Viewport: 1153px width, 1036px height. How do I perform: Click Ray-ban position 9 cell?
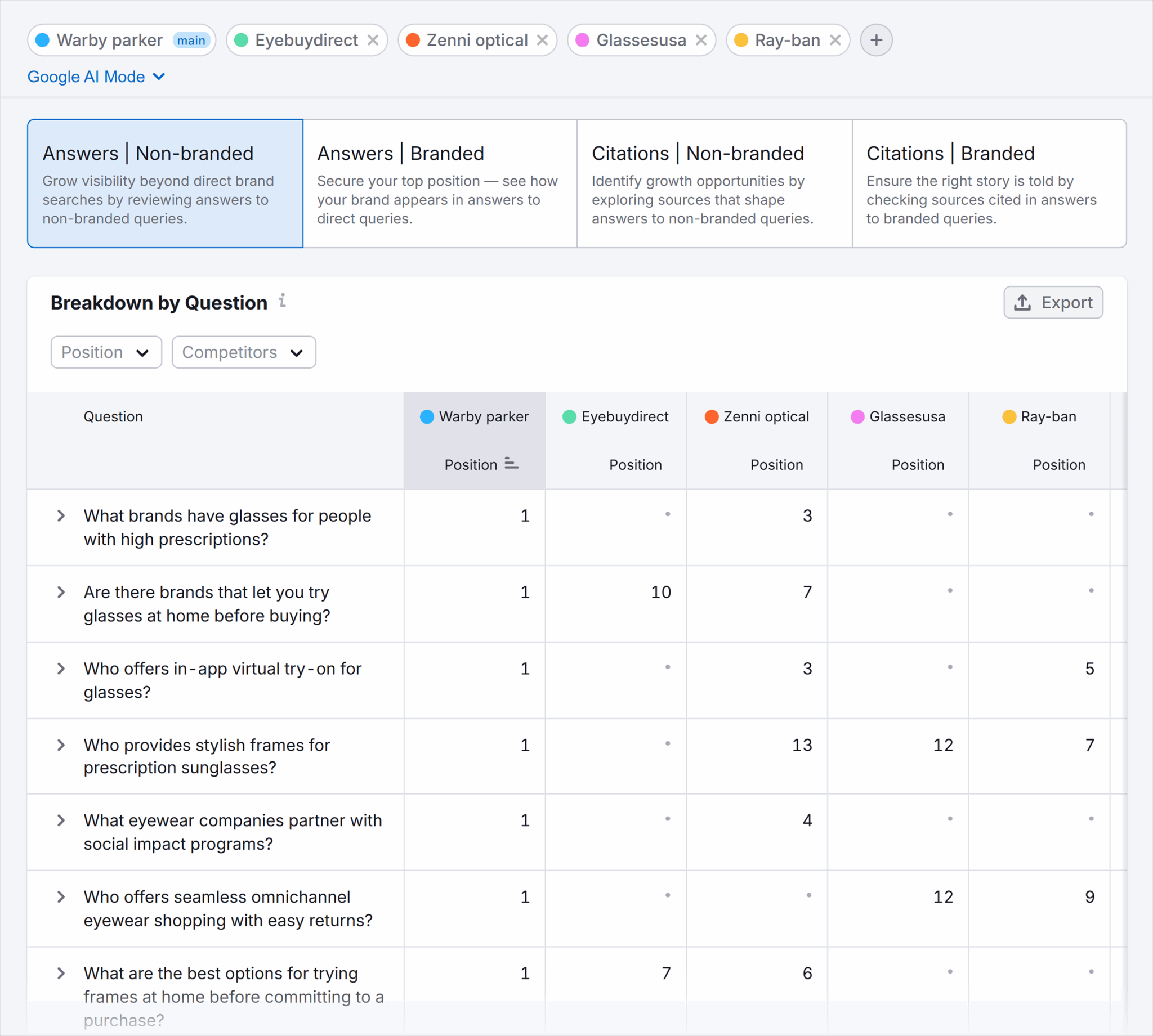1090,897
